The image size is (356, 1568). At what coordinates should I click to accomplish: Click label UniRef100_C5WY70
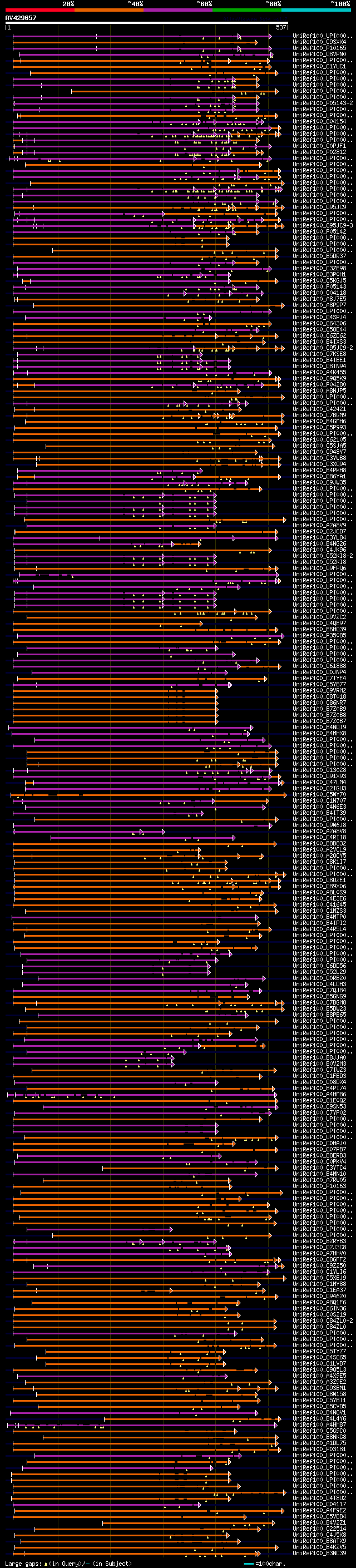(x=319, y=794)
